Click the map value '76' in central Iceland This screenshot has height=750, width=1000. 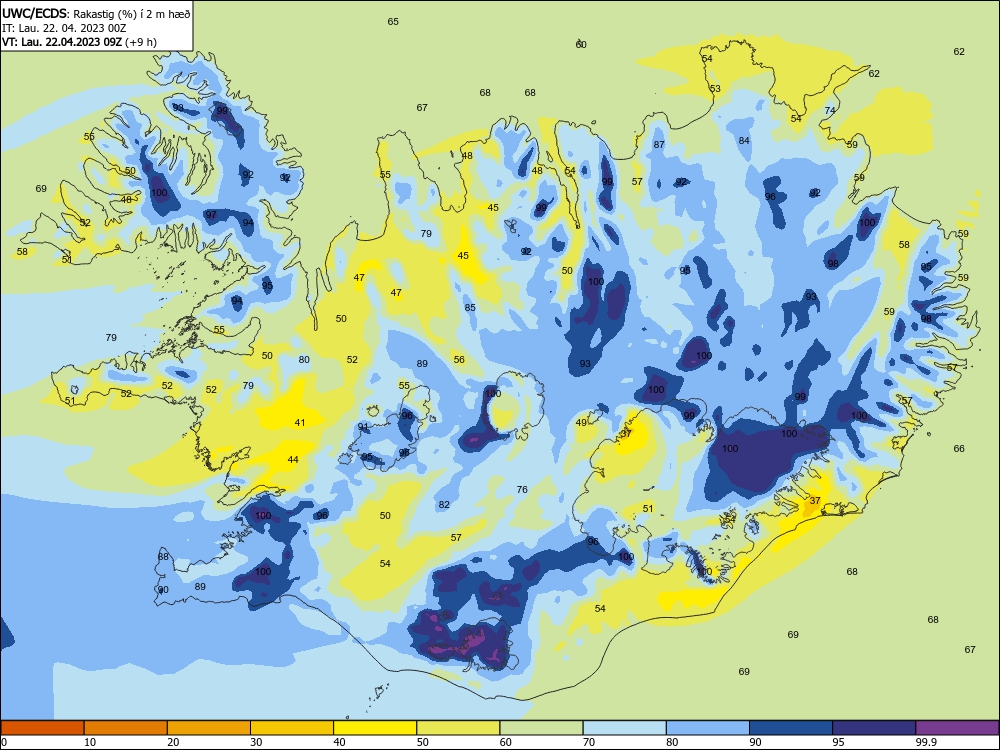click(522, 490)
